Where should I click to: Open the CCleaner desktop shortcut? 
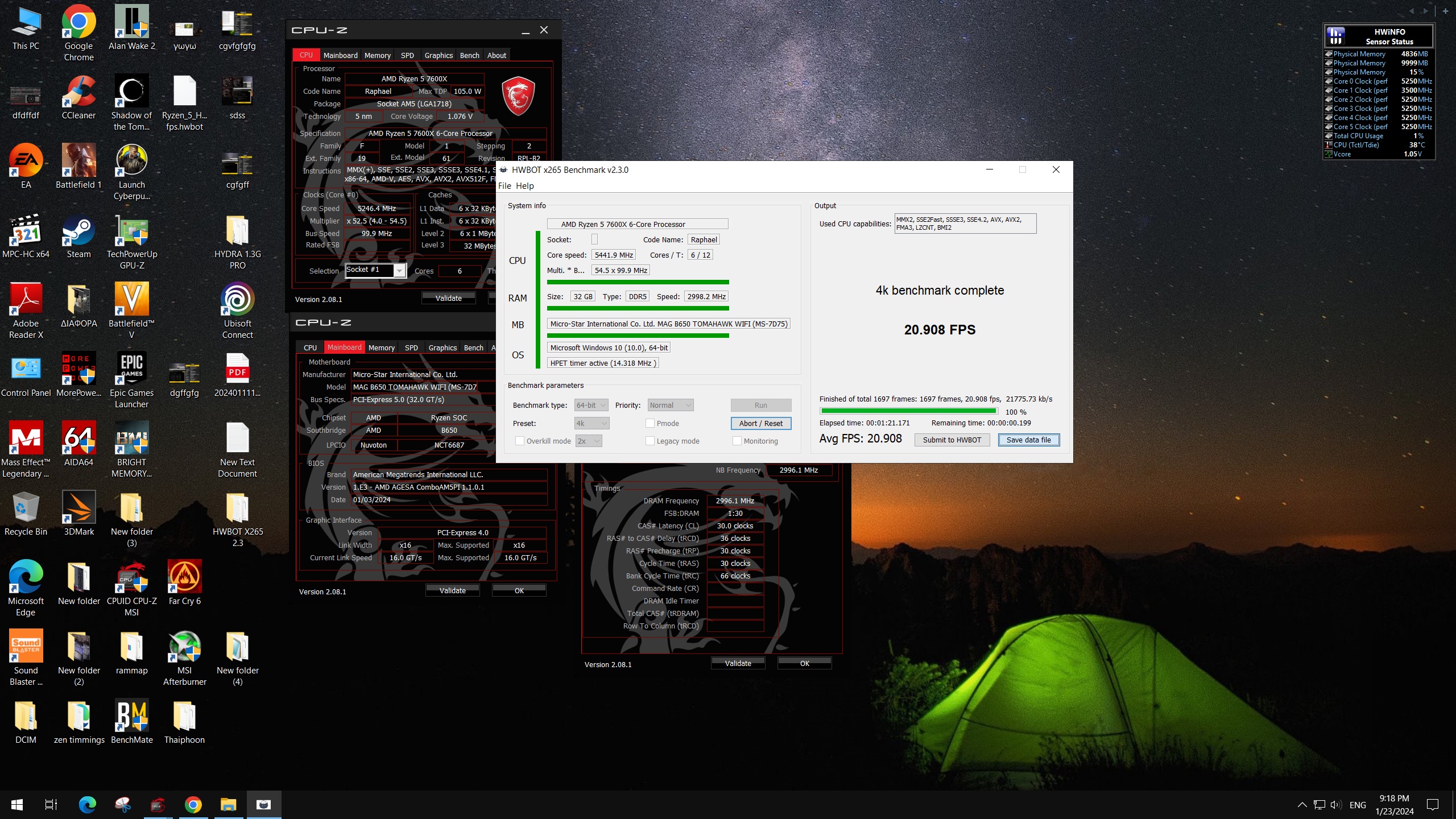pyautogui.click(x=78, y=97)
